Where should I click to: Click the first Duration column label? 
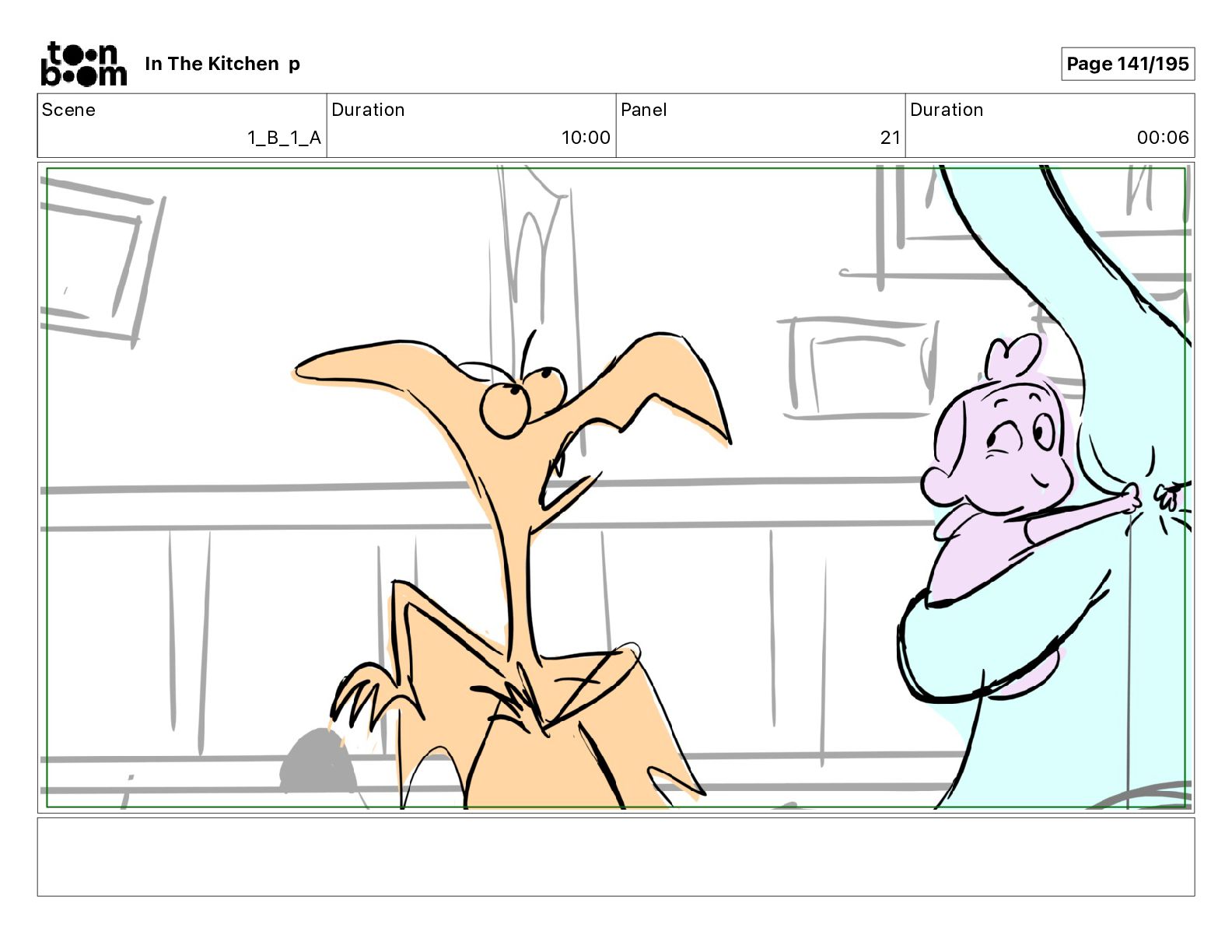point(368,110)
